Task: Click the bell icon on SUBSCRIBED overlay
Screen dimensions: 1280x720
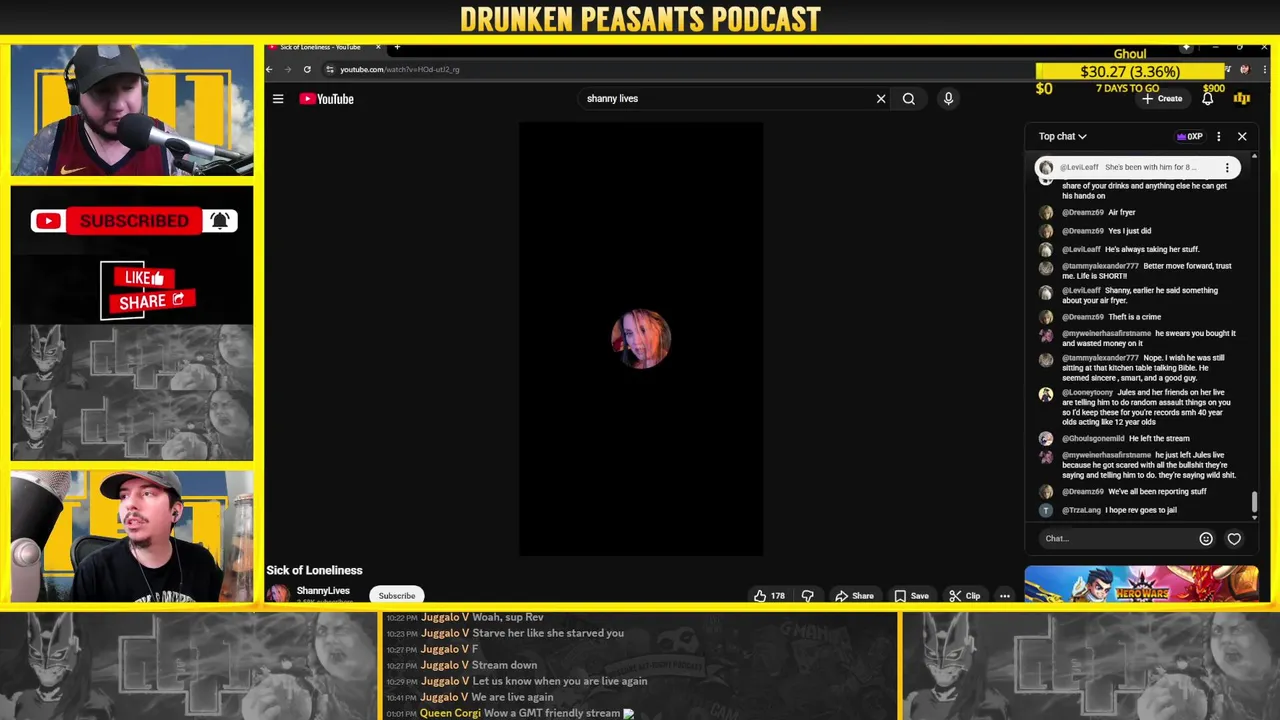Action: pos(220,221)
